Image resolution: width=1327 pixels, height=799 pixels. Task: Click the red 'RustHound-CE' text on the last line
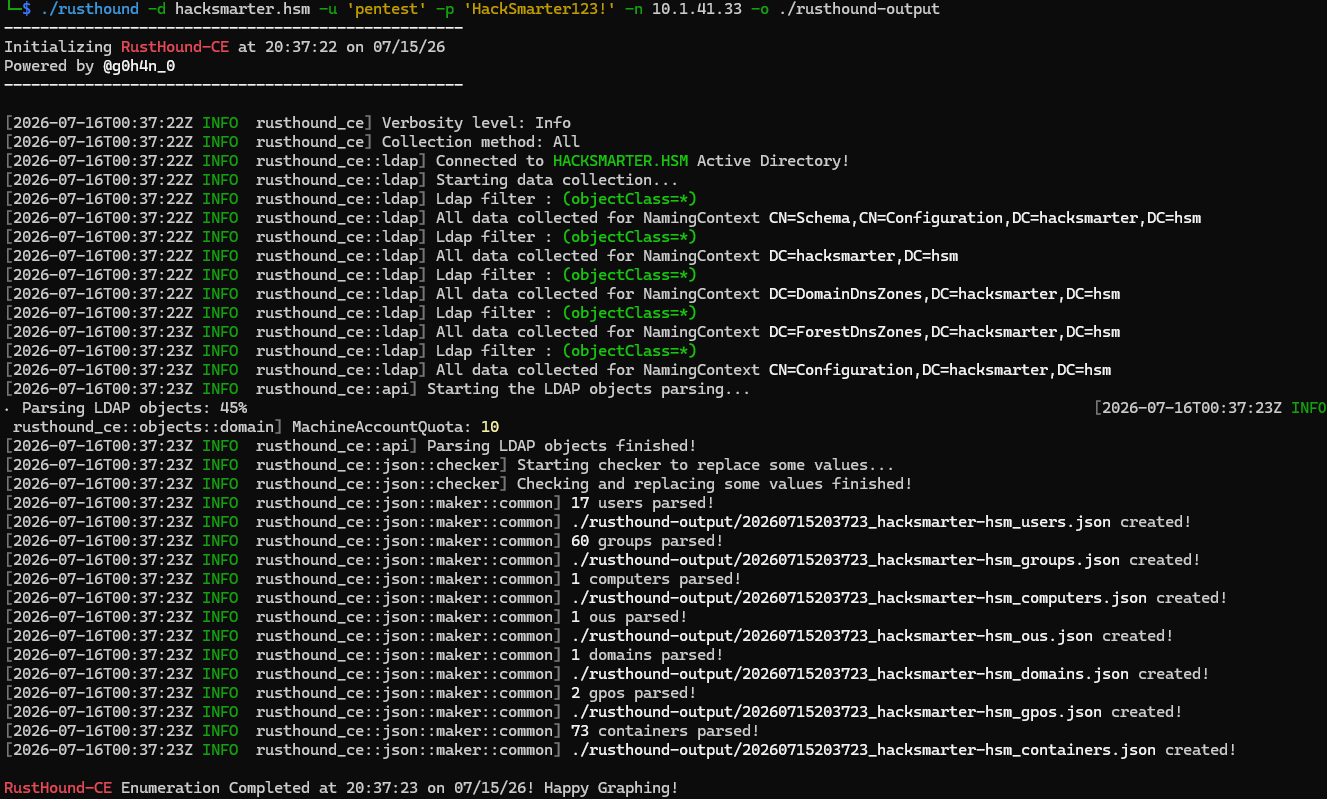58,788
